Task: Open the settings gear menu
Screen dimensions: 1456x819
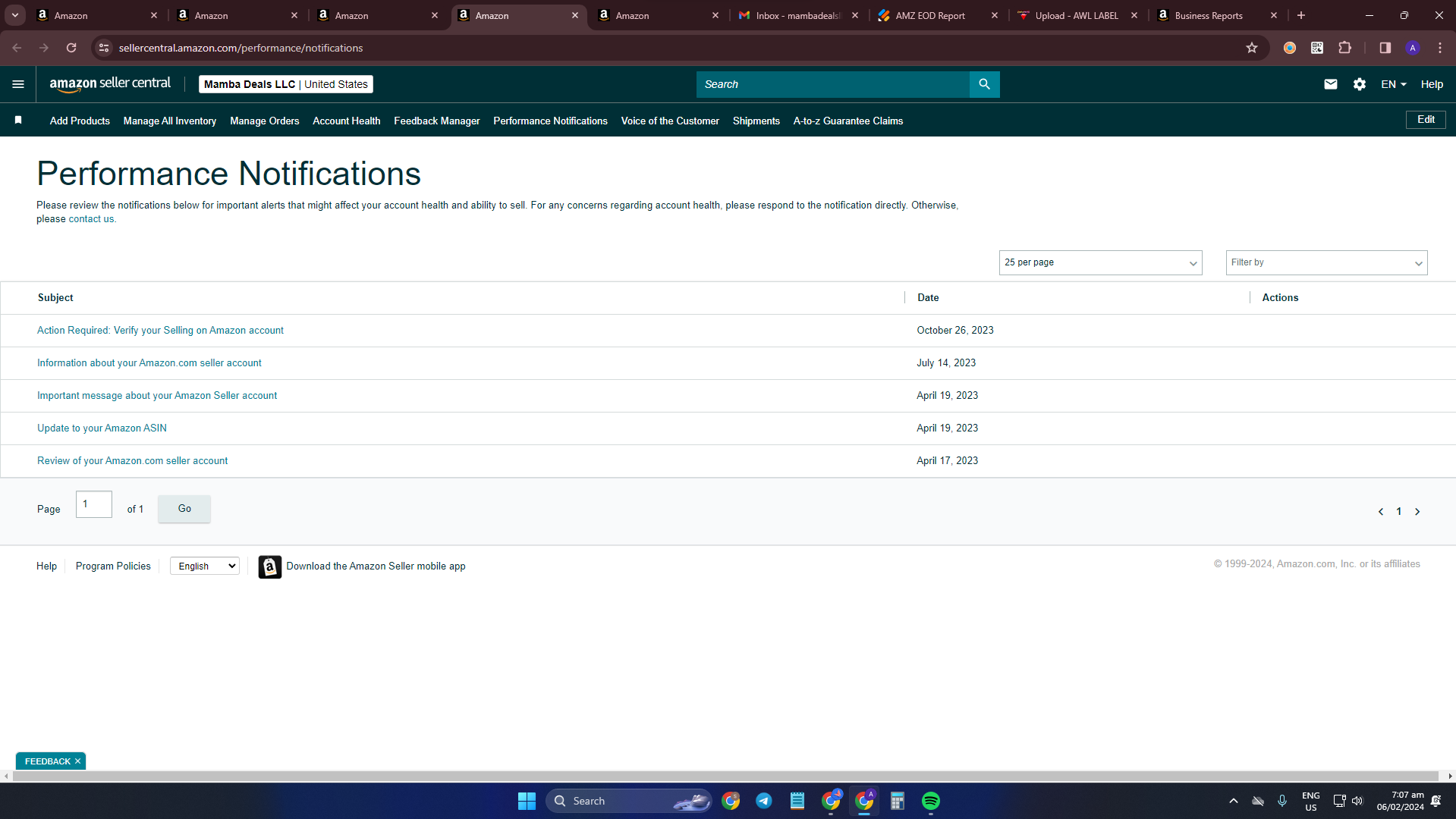Action: [x=1360, y=84]
